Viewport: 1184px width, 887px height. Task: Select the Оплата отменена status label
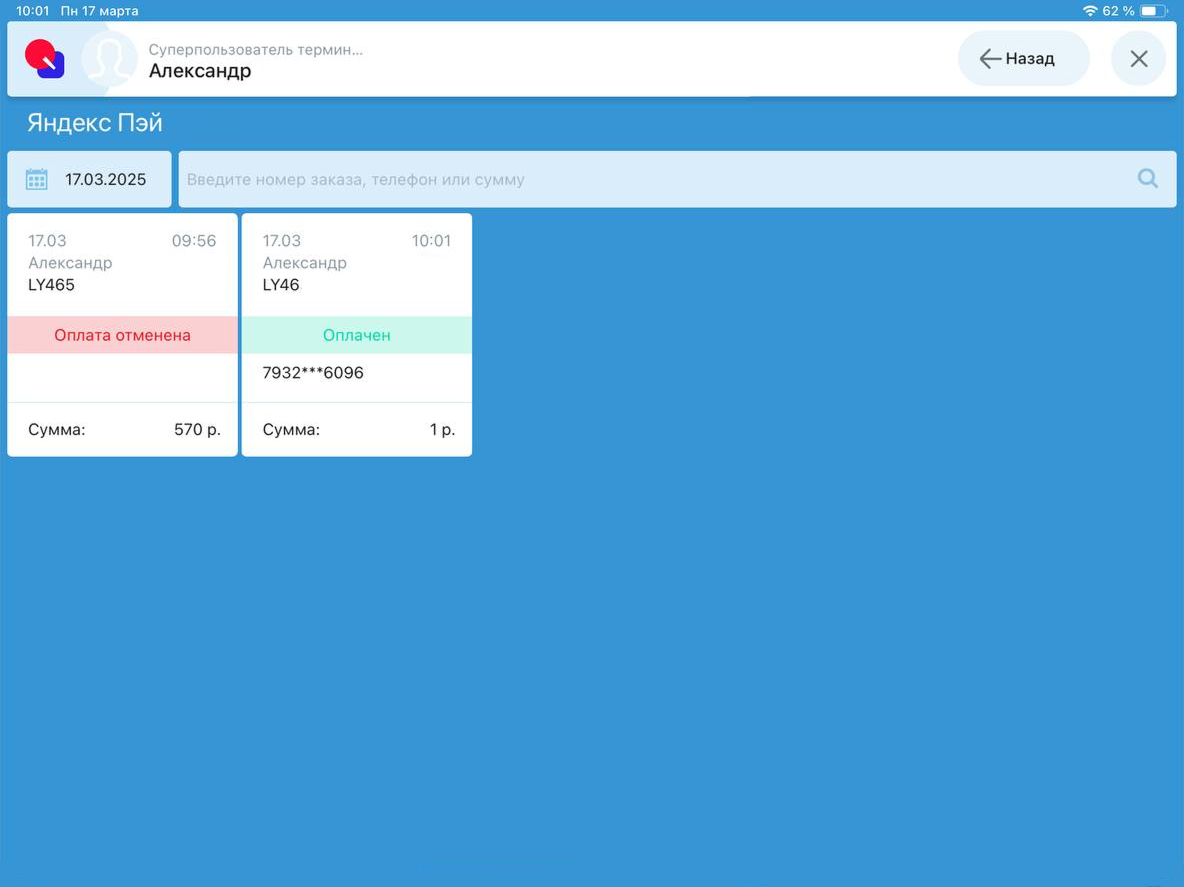click(122, 335)
